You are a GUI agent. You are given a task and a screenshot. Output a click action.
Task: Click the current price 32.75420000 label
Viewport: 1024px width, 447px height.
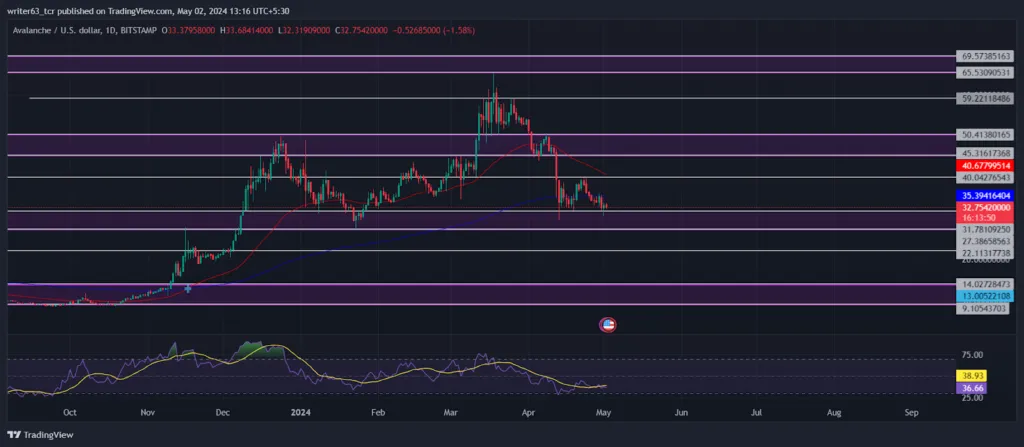click(x=984, y=208)
